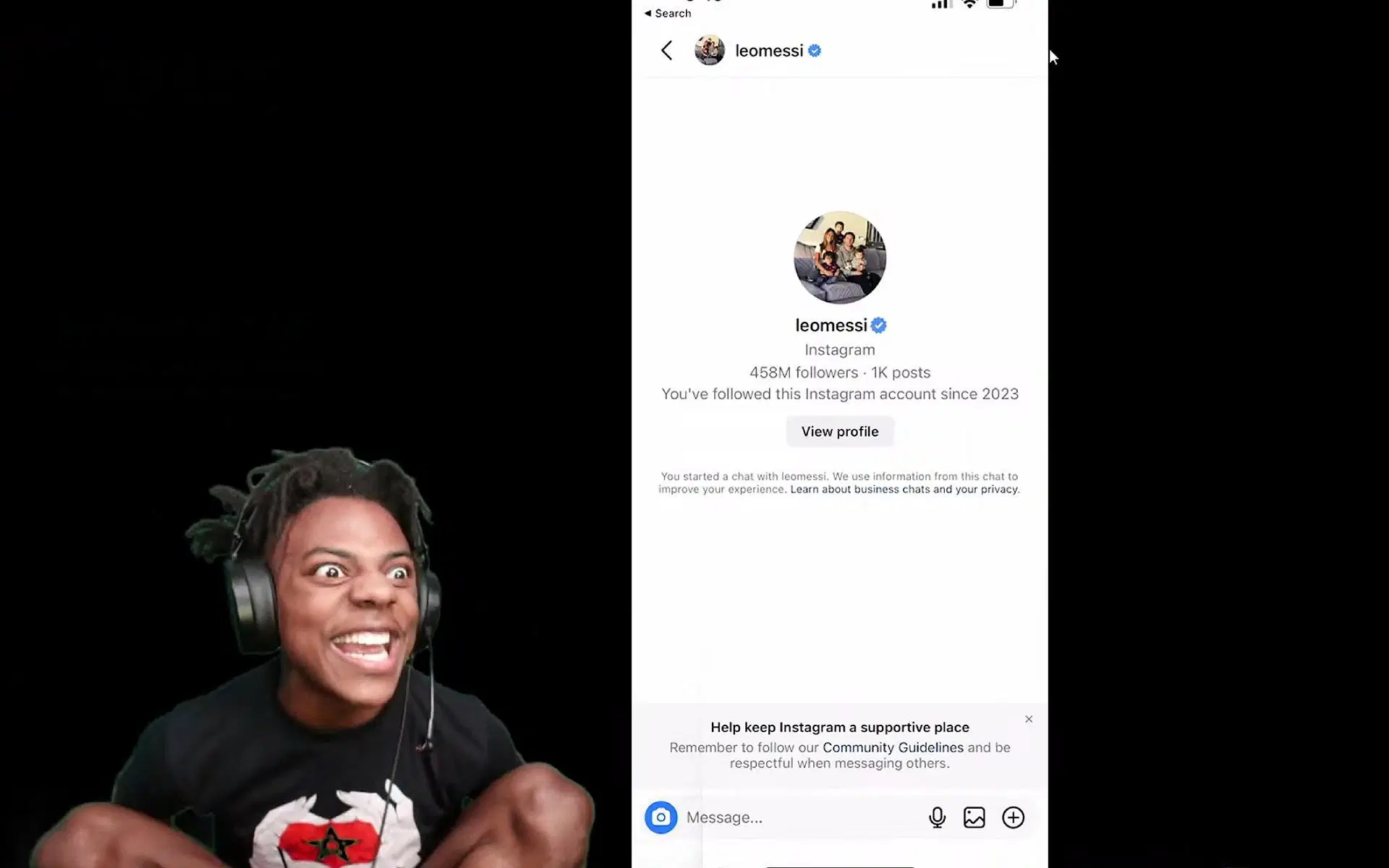Toggle Community Guidelines link visibility

pyautogui.click(x=893, y=747)
